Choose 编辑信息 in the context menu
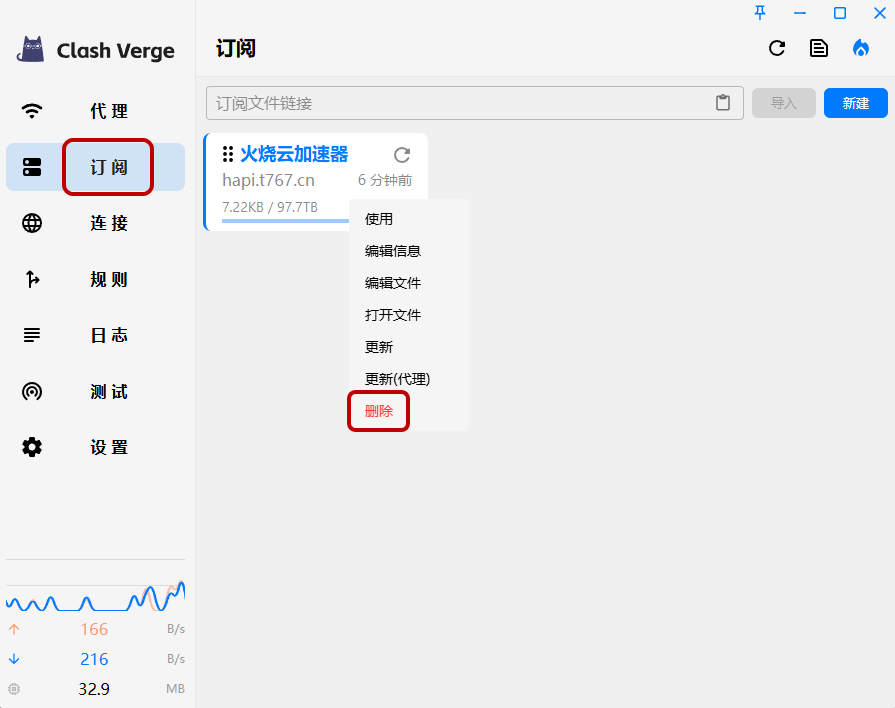The width and height of the screenshot is (895, 708). pos(393,251)
